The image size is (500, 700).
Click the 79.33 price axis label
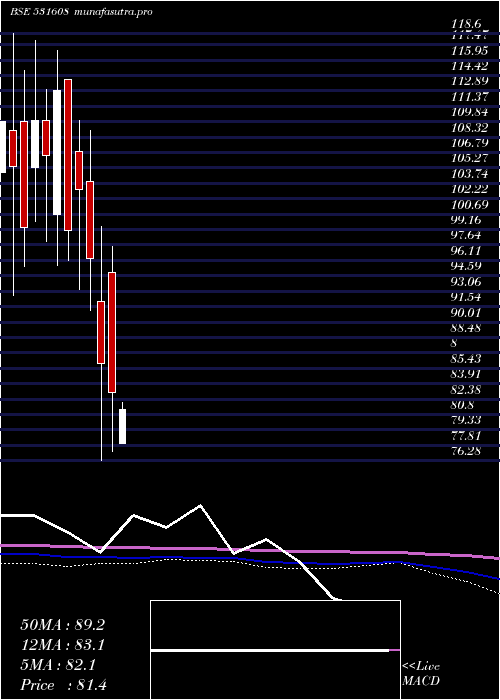point(467,421)
